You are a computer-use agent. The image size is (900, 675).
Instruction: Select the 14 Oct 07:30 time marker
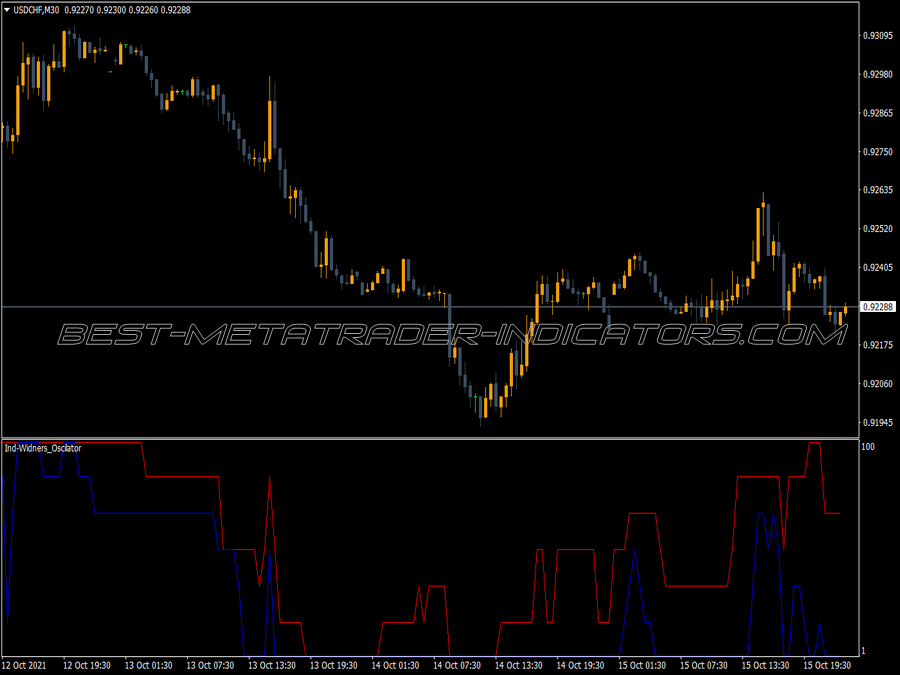click(457, 665)
